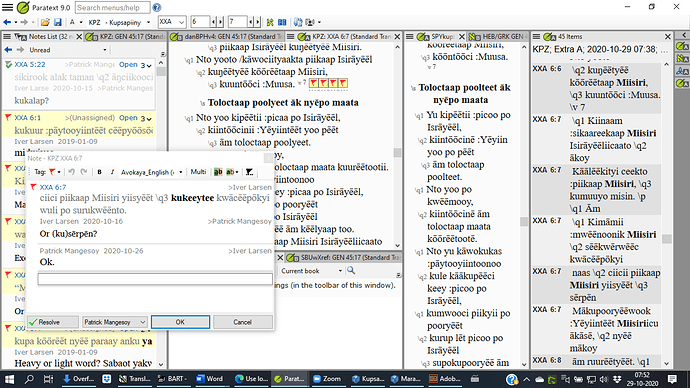Image resolution: width=690 pixels, height=388 pixels.
Task: Click the reply text box in note dialog
Action: (x=155, y=279)
